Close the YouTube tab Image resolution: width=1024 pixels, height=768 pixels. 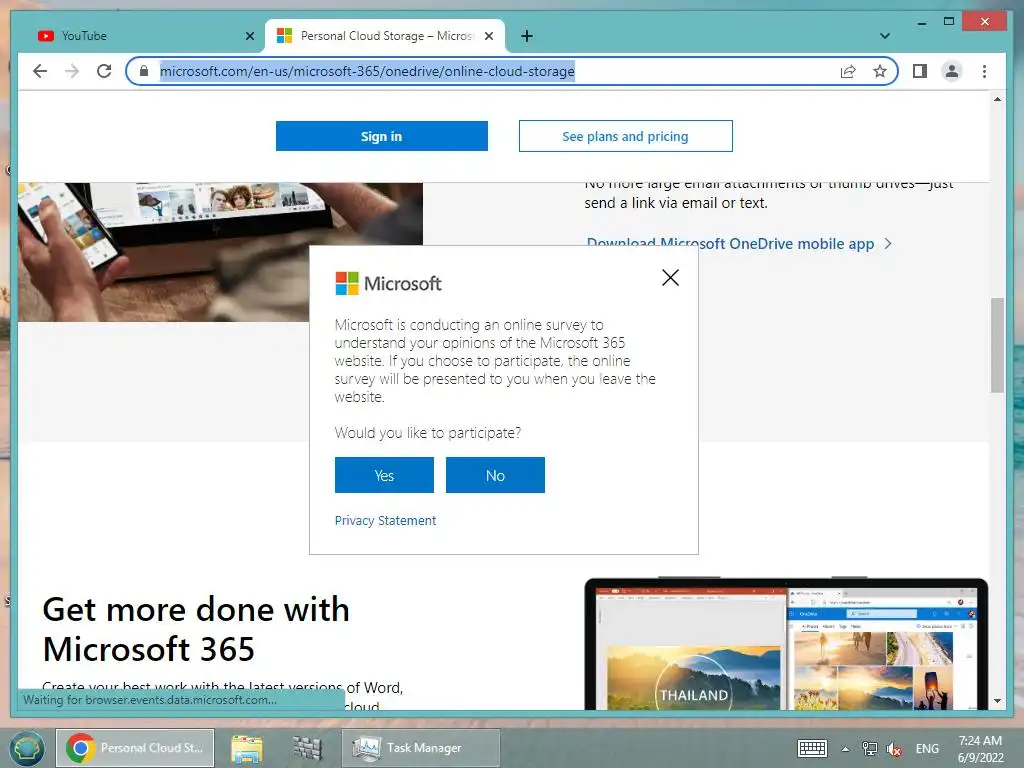(249, 36)
